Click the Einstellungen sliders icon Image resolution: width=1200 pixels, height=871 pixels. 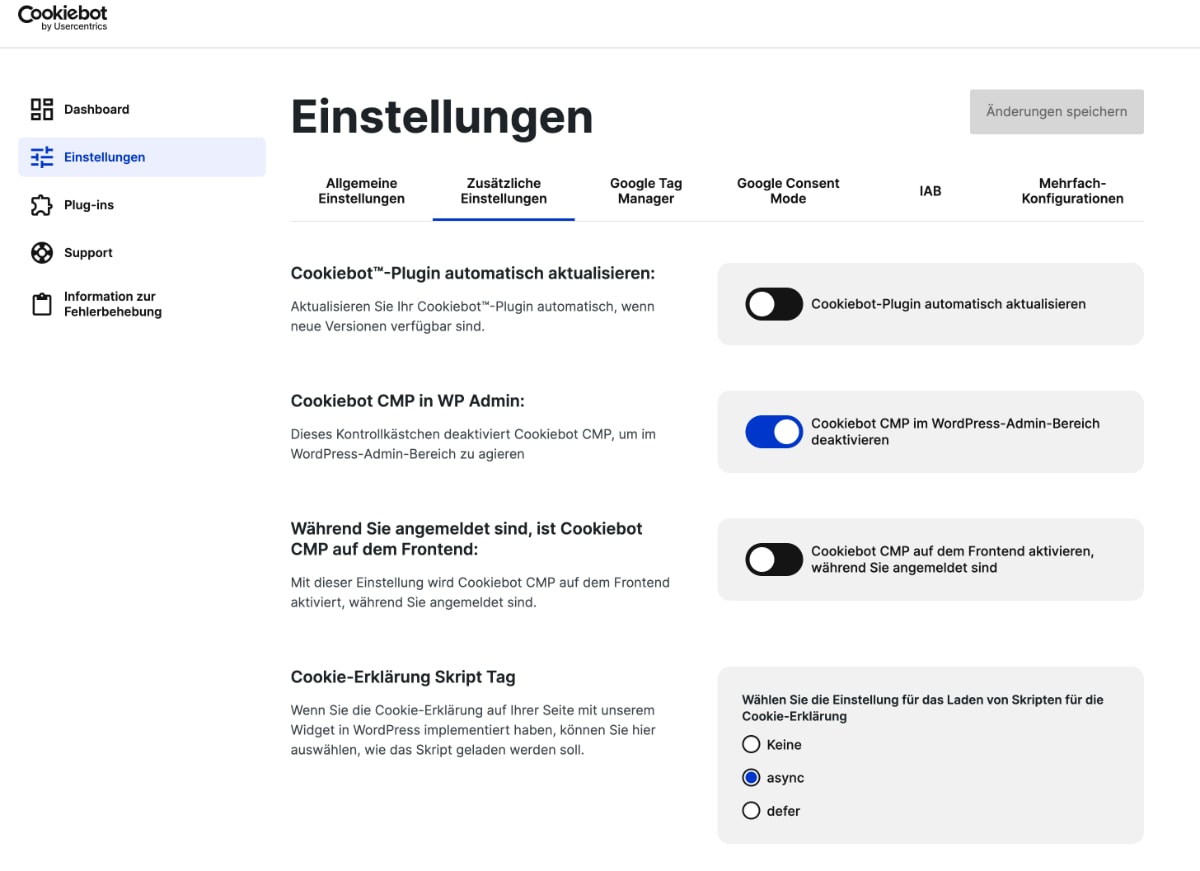click(42, 157)
